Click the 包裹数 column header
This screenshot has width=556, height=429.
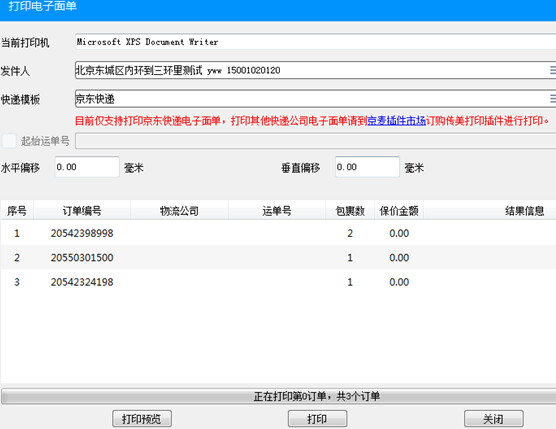(x=350, y=211)
